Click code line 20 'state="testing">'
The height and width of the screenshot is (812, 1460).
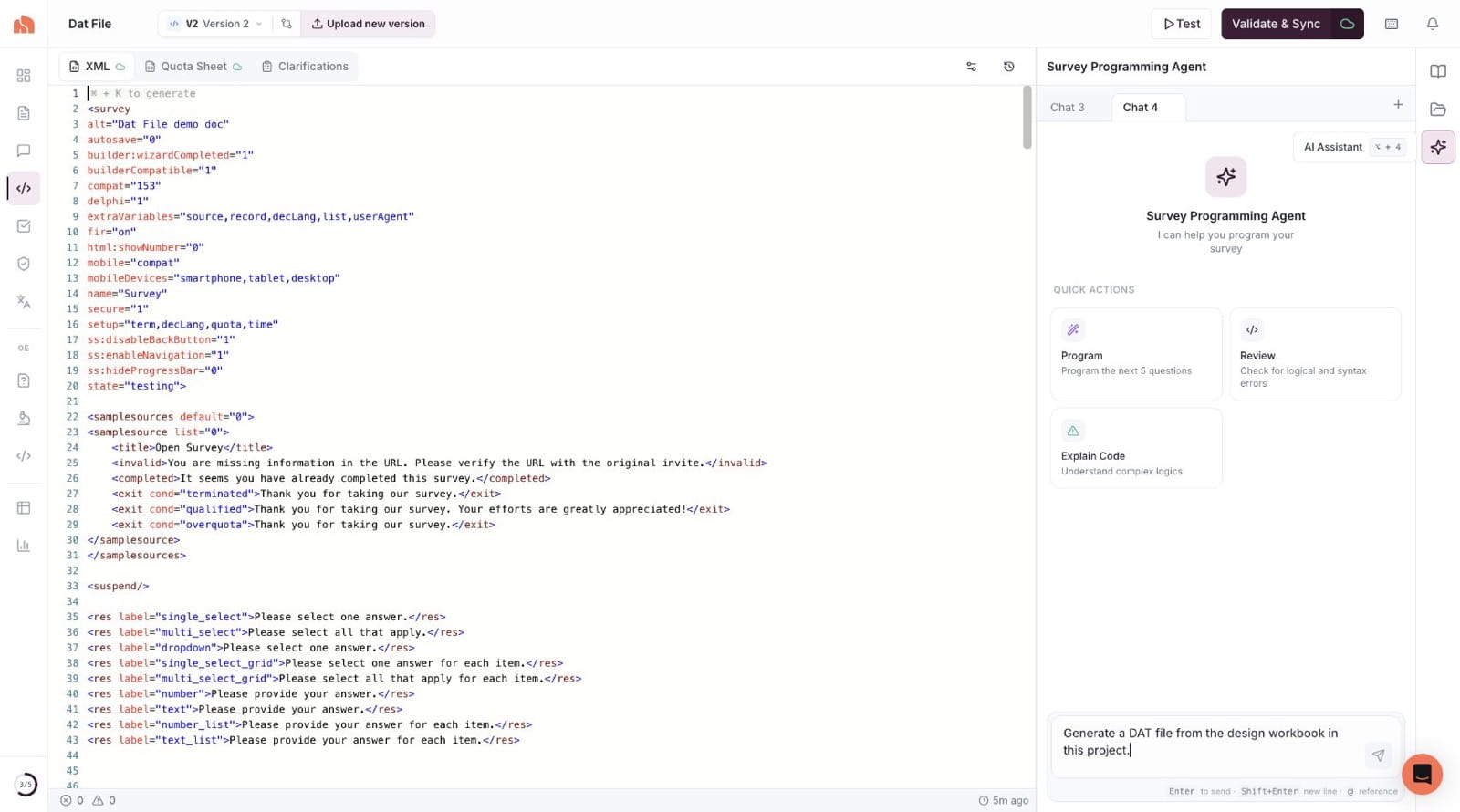click(x=136, y=386)
